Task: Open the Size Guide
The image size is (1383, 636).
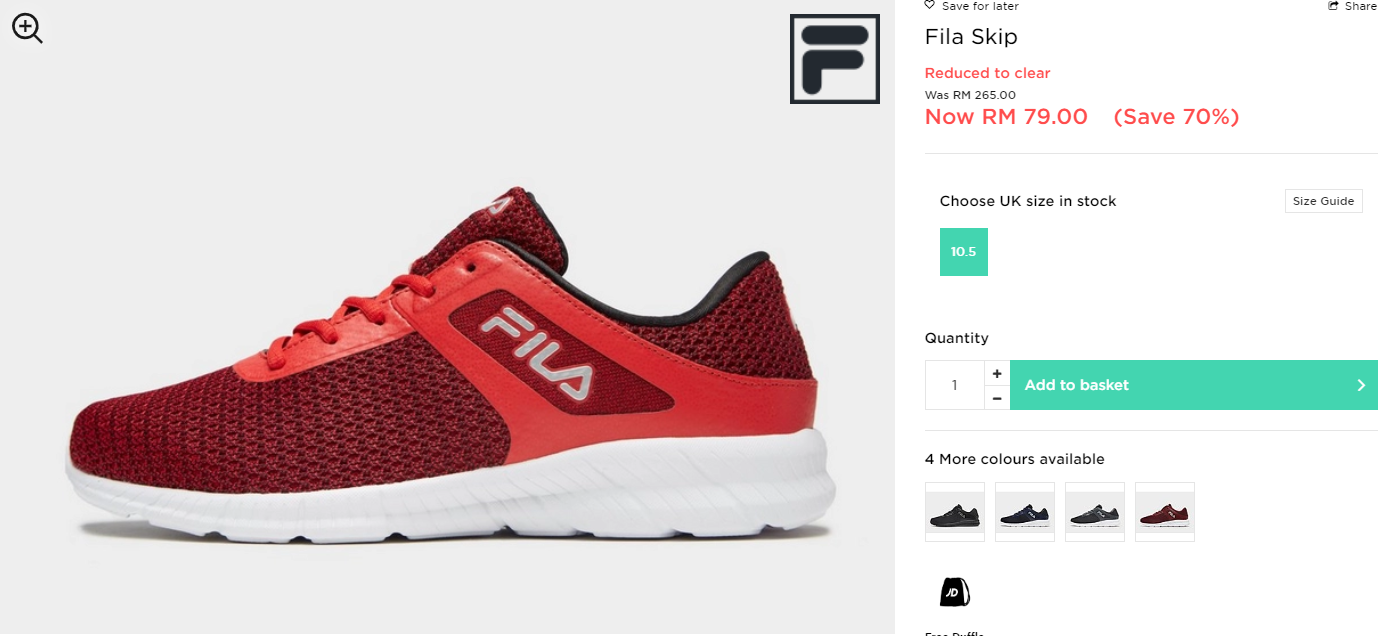Action: pos(1323,201)
